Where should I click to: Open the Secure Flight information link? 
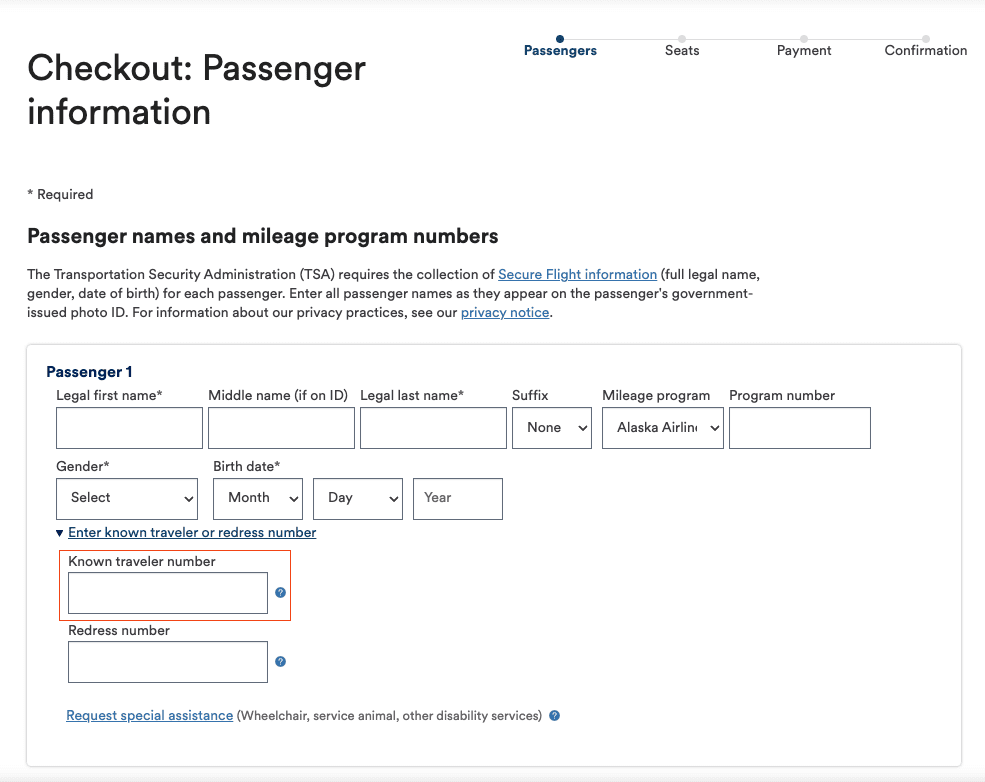[x=577, y=274]
